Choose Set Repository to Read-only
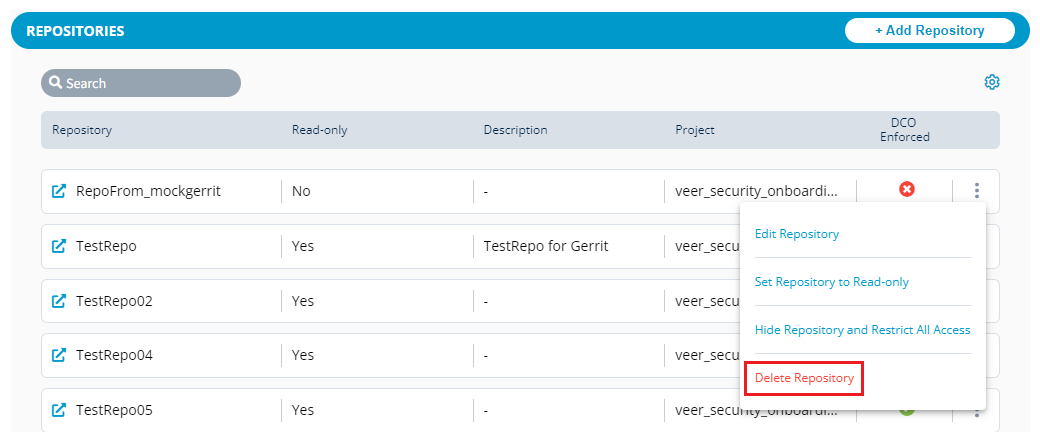 pyautogui.click(x=831, y=282)
